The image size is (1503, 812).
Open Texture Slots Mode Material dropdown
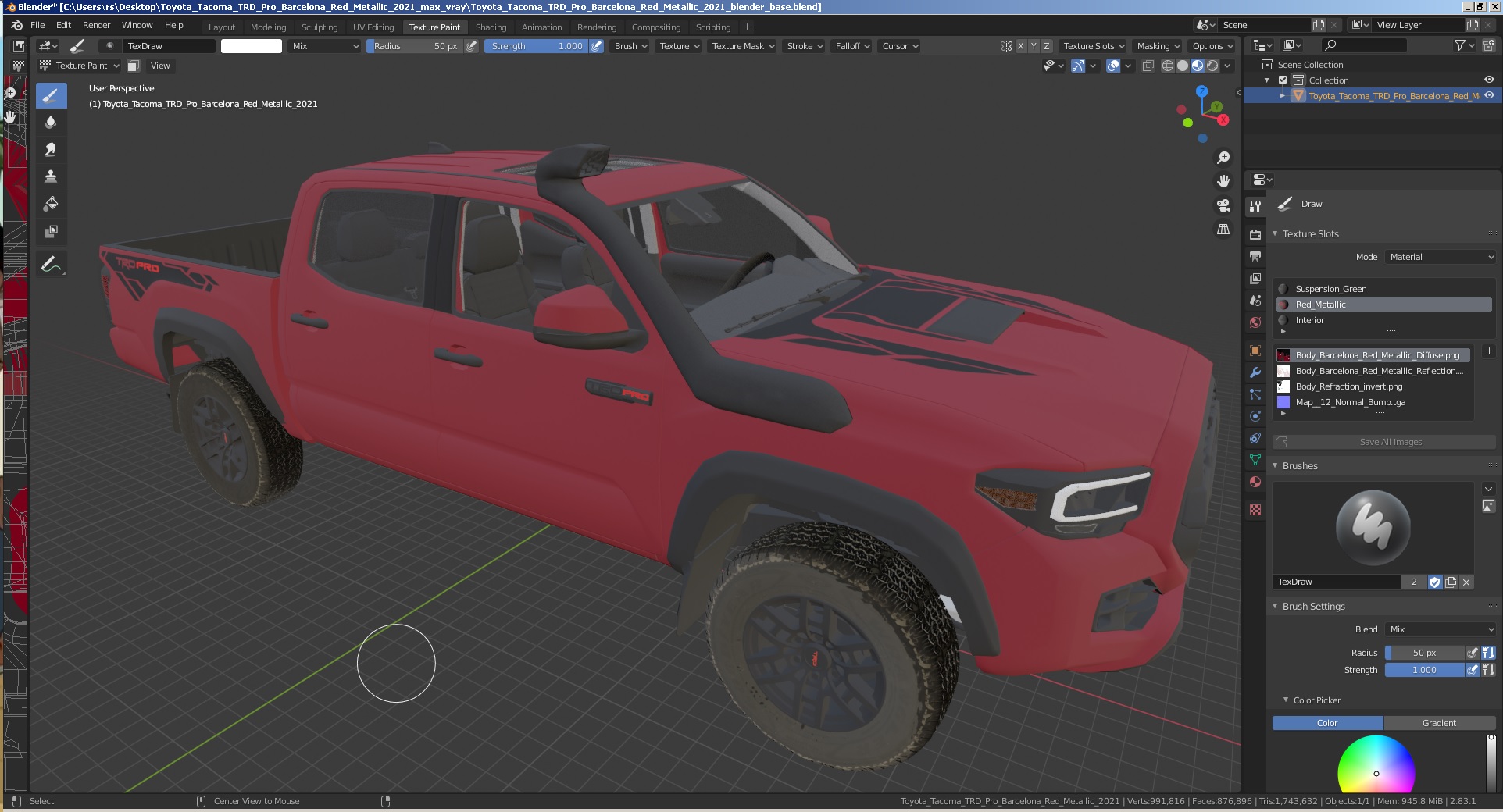click(1441, 257)
